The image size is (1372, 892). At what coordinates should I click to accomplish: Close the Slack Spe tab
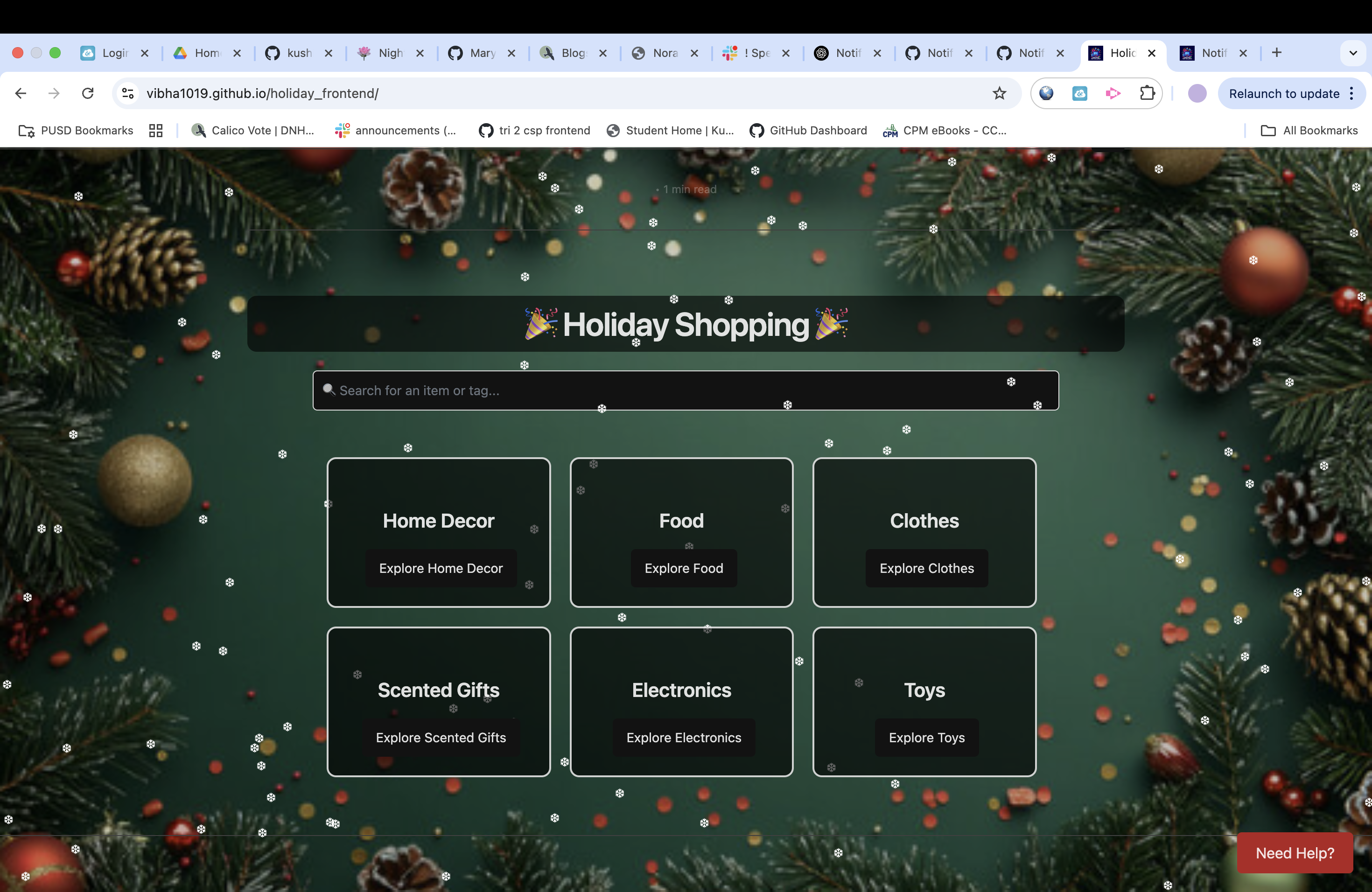pos(786,53)
